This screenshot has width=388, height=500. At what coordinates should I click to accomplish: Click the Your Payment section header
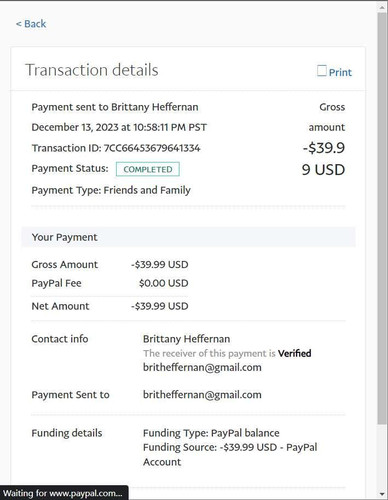[x=189, y=237]
